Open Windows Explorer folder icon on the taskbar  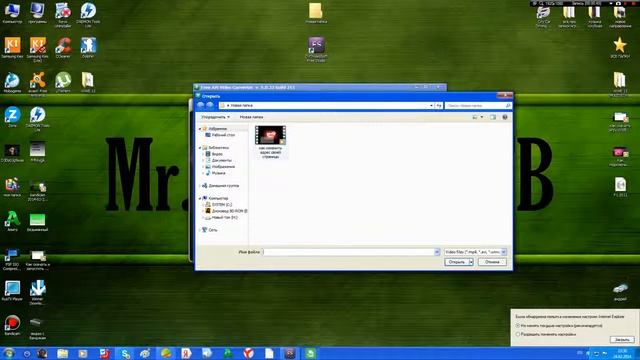pyautogui.click(x=62, y=353)
